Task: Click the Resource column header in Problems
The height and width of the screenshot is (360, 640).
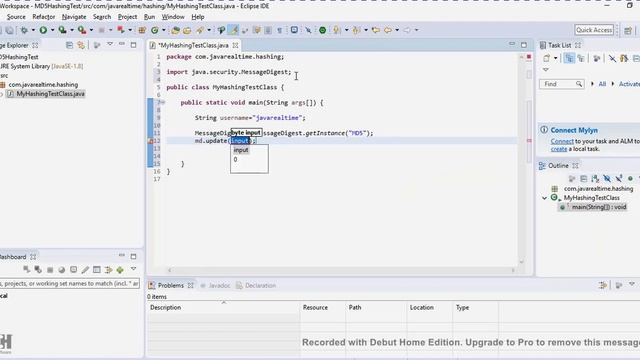Action: (323, 308)
